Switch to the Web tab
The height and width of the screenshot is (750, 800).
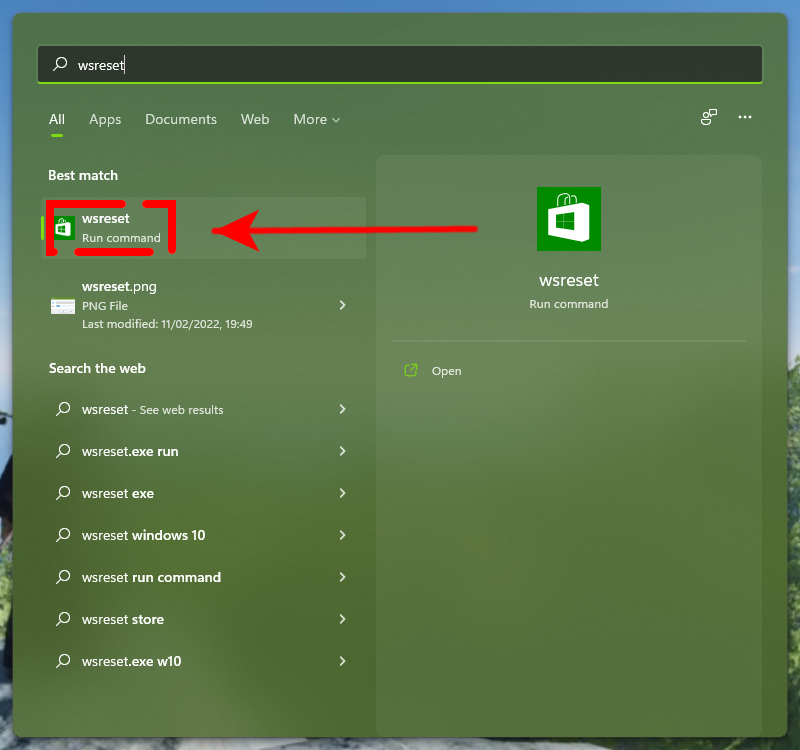tap(255, 119)
